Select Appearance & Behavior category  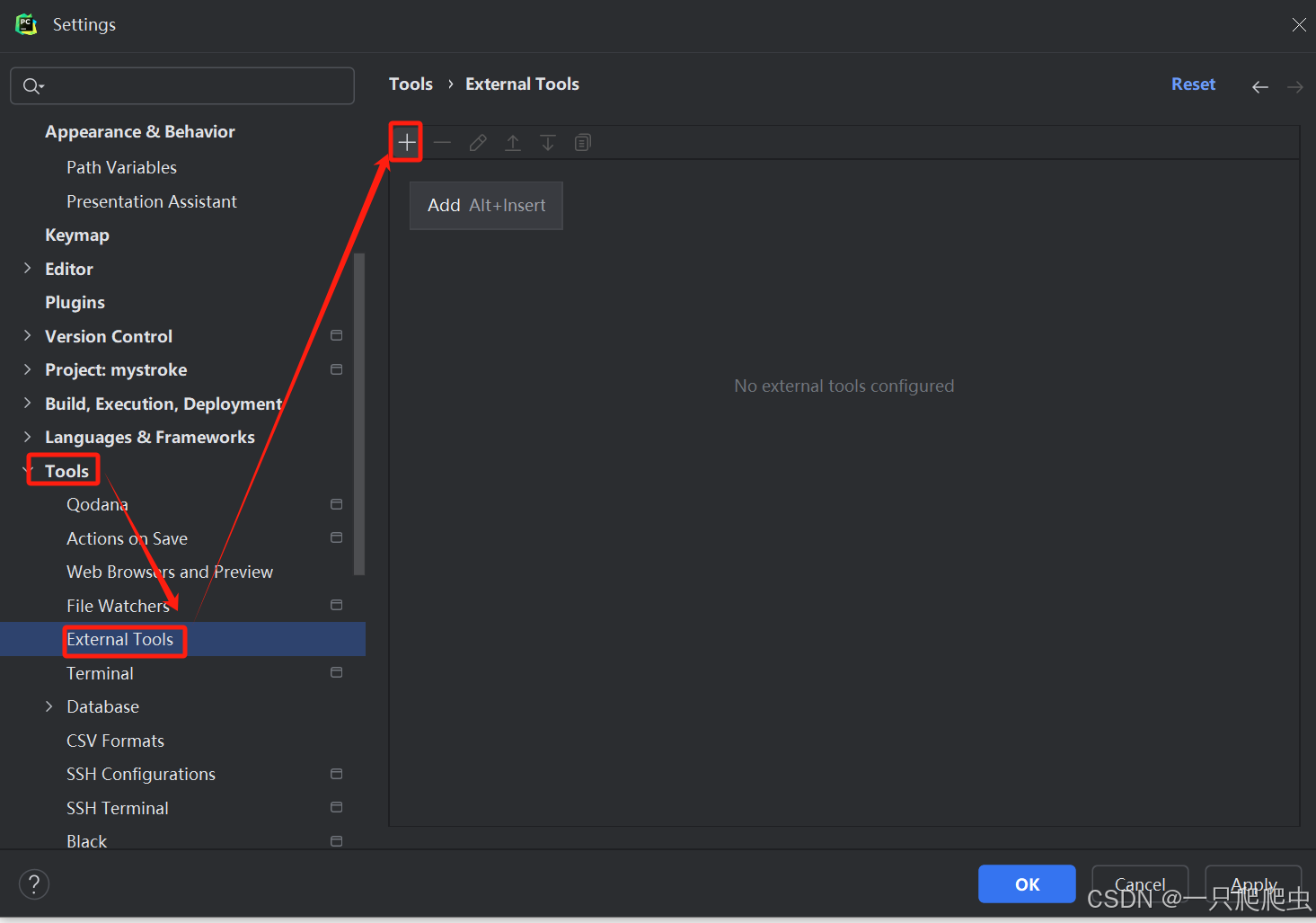tap(140, 132)
